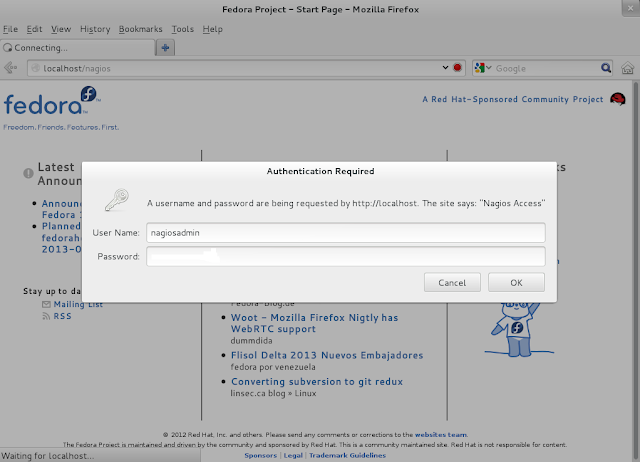This screenshot has width=640, height=462.
Task: Click 'linsec.ca blog » Linux' text
Action: pos(273,393)
